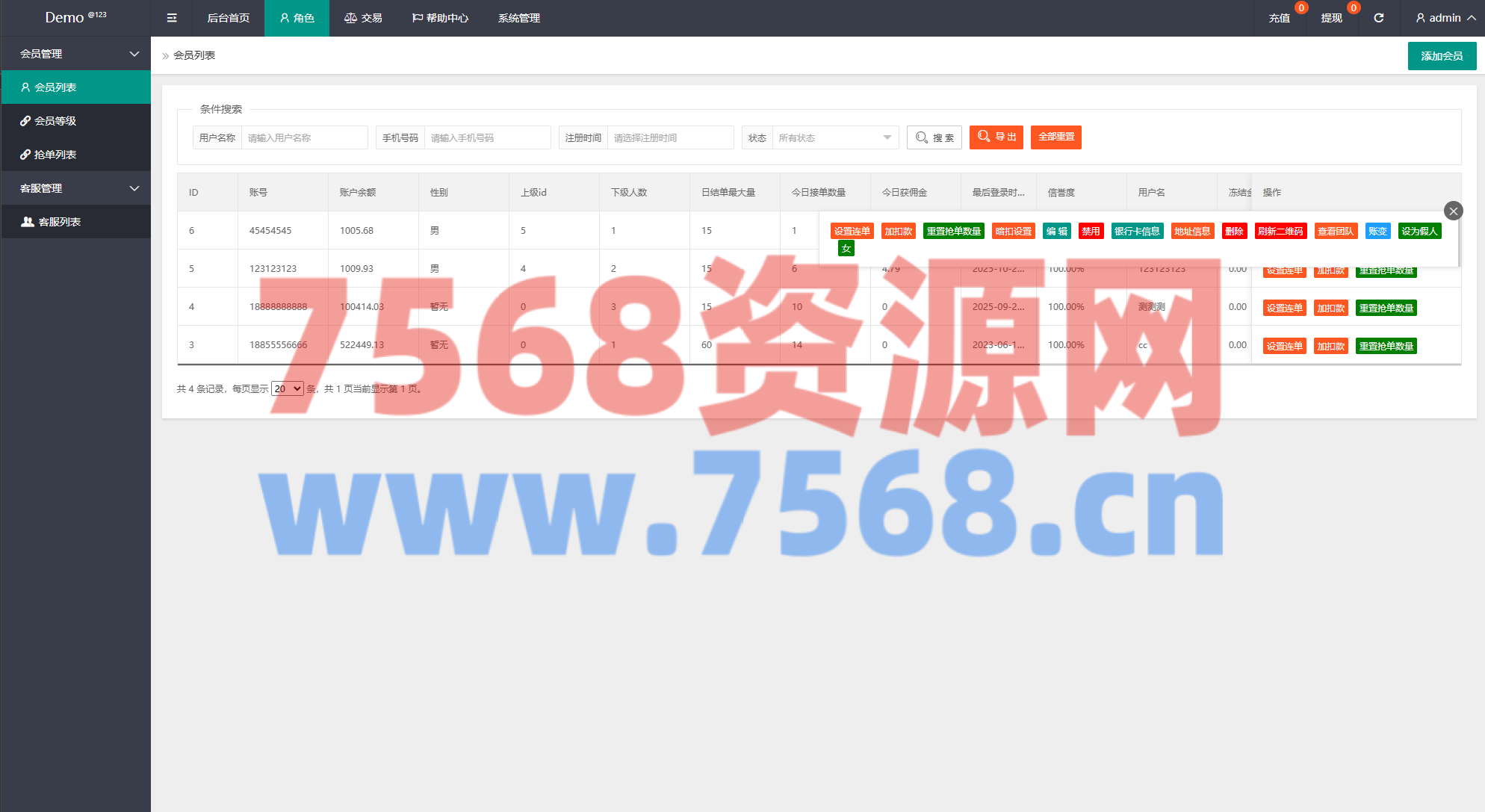The width and height of the screenshot is (1485, 812).
Task: Open the 系统管理 top menu
Action: (x=519, y=18)
